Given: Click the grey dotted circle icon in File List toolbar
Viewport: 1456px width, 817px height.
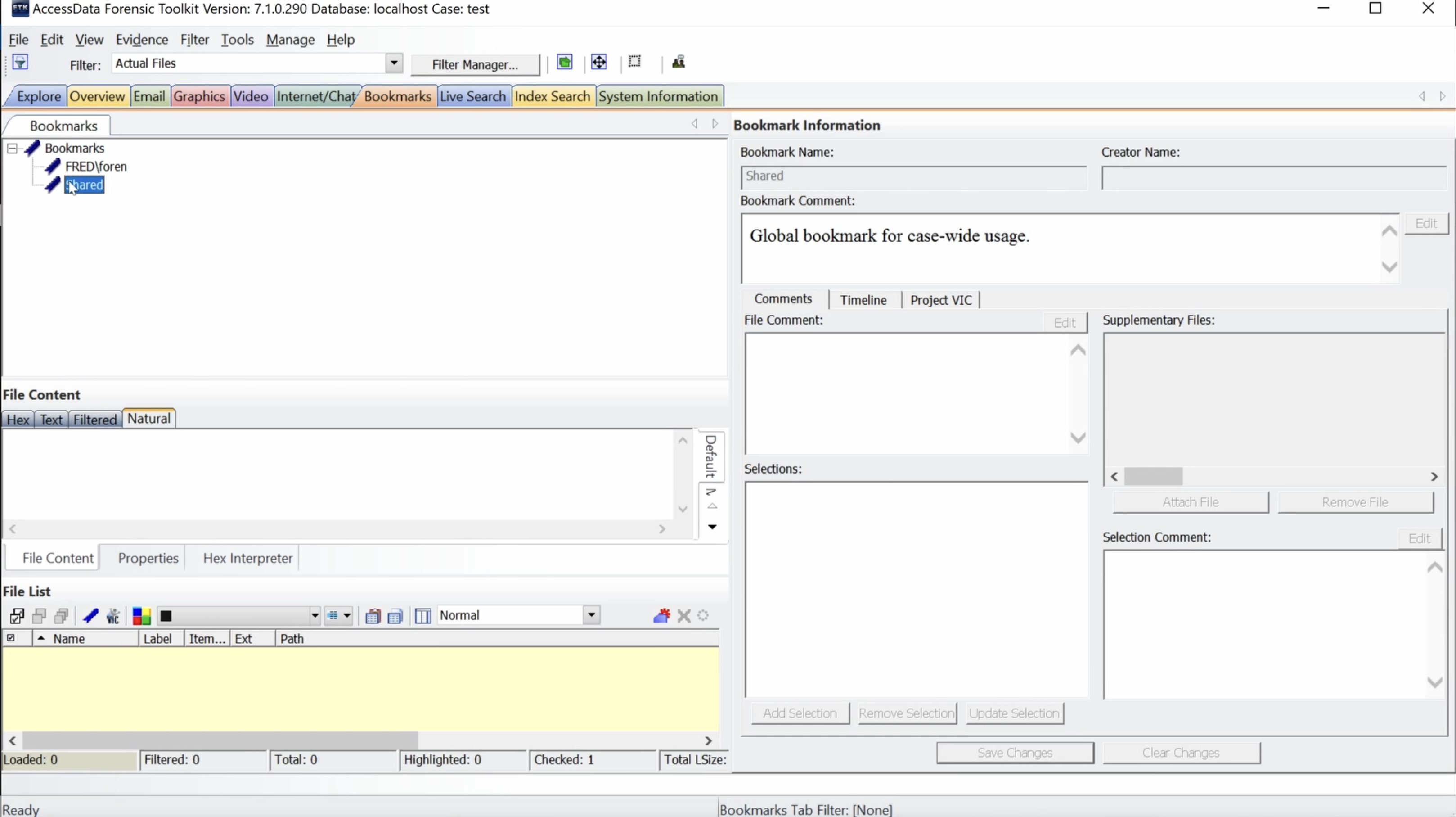Looking at the screenshot, I should coord(703,615).
